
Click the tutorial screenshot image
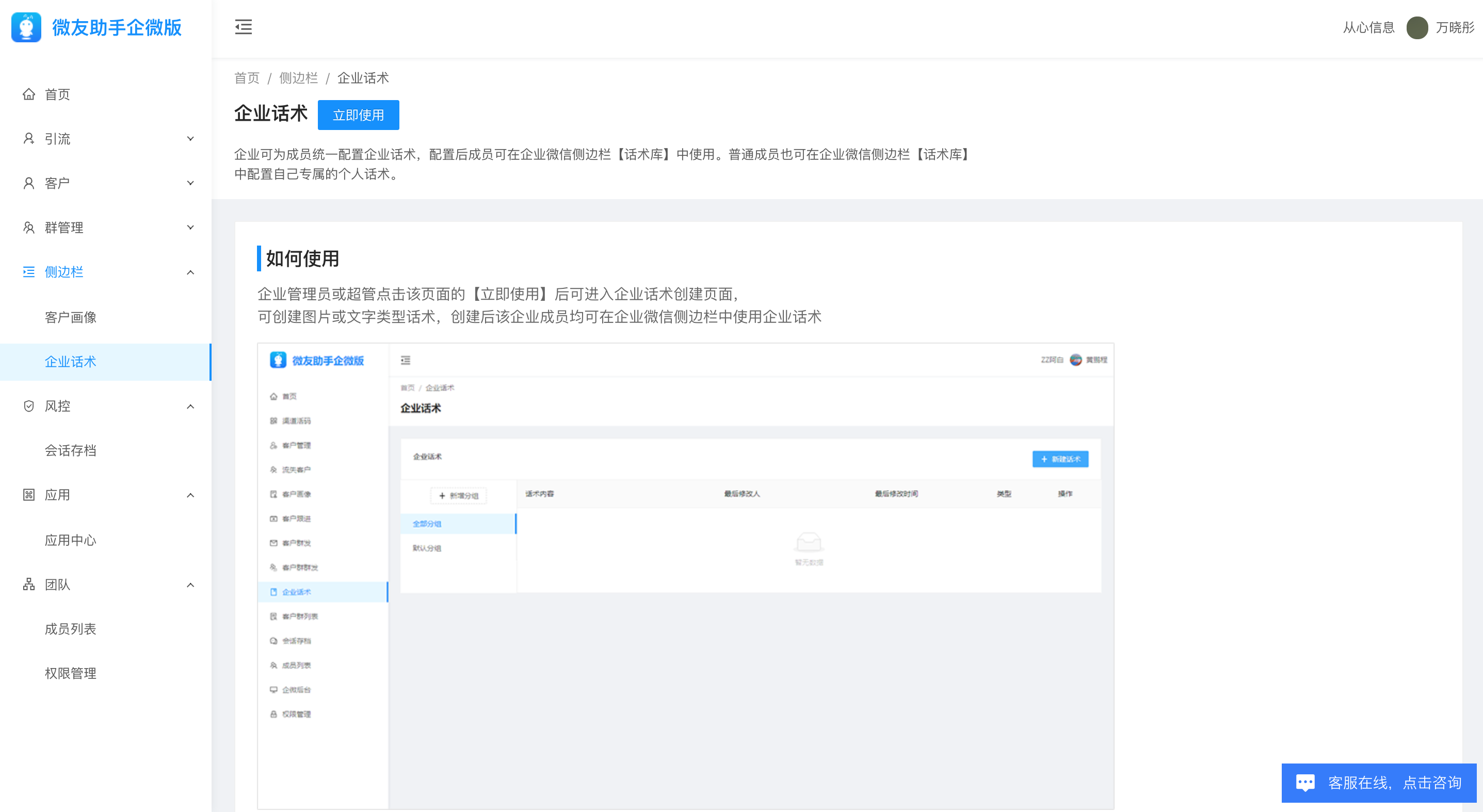point(686,576)
